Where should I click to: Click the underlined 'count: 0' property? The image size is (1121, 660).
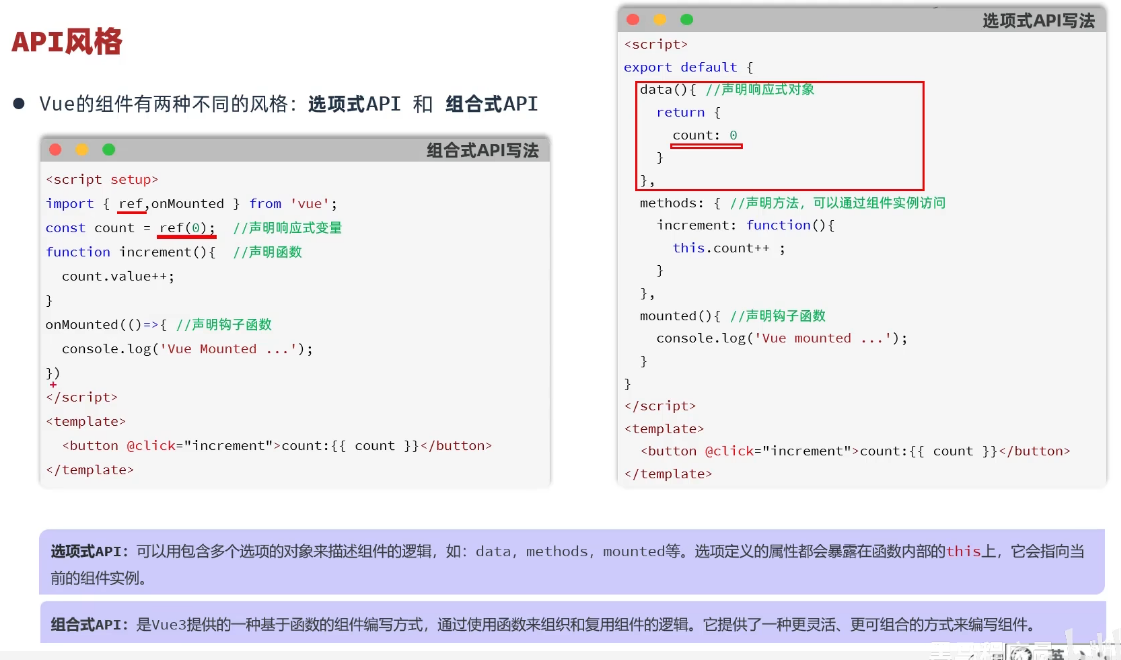705,135
